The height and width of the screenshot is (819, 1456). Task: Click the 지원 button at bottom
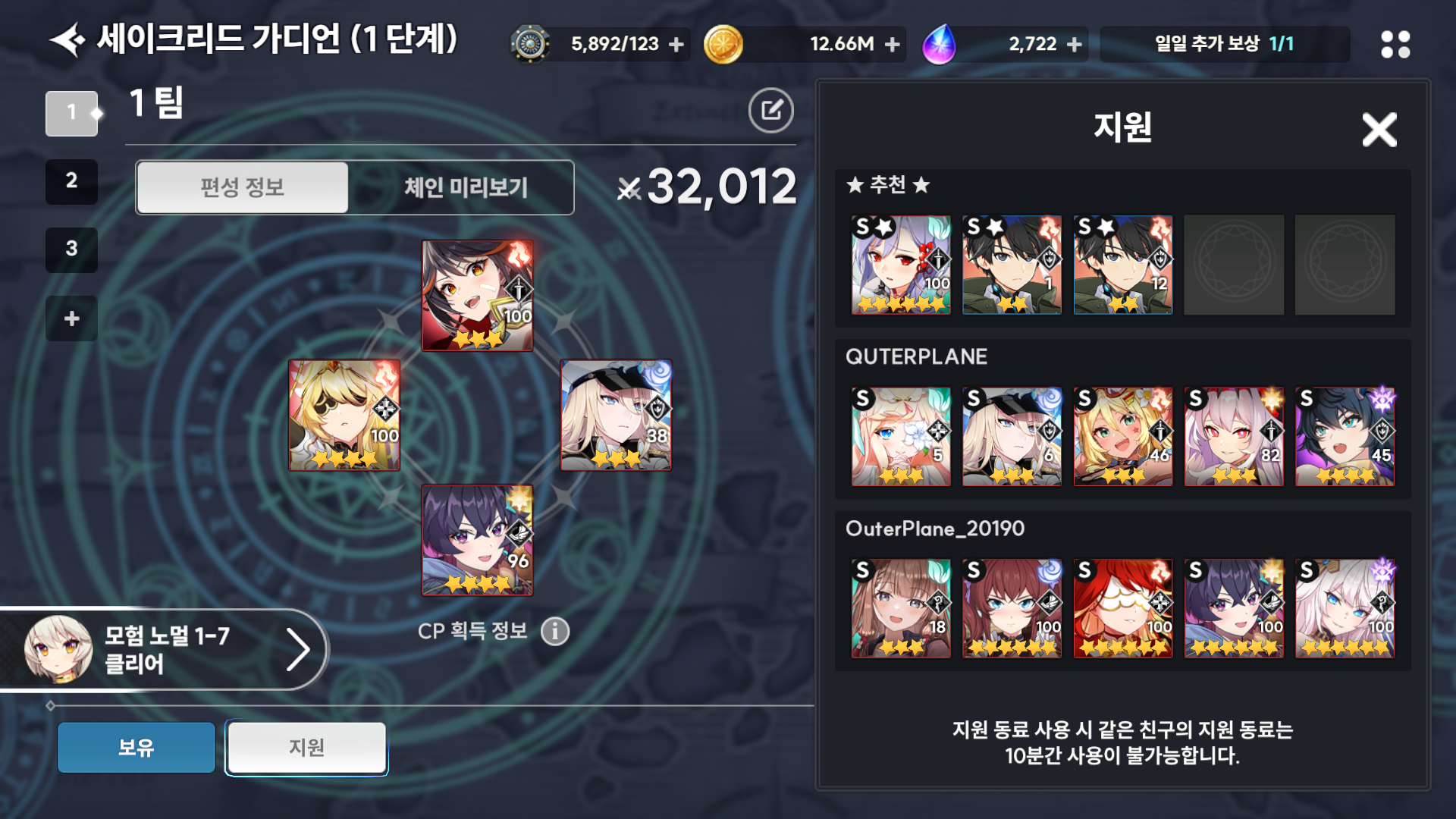point(307,748)
